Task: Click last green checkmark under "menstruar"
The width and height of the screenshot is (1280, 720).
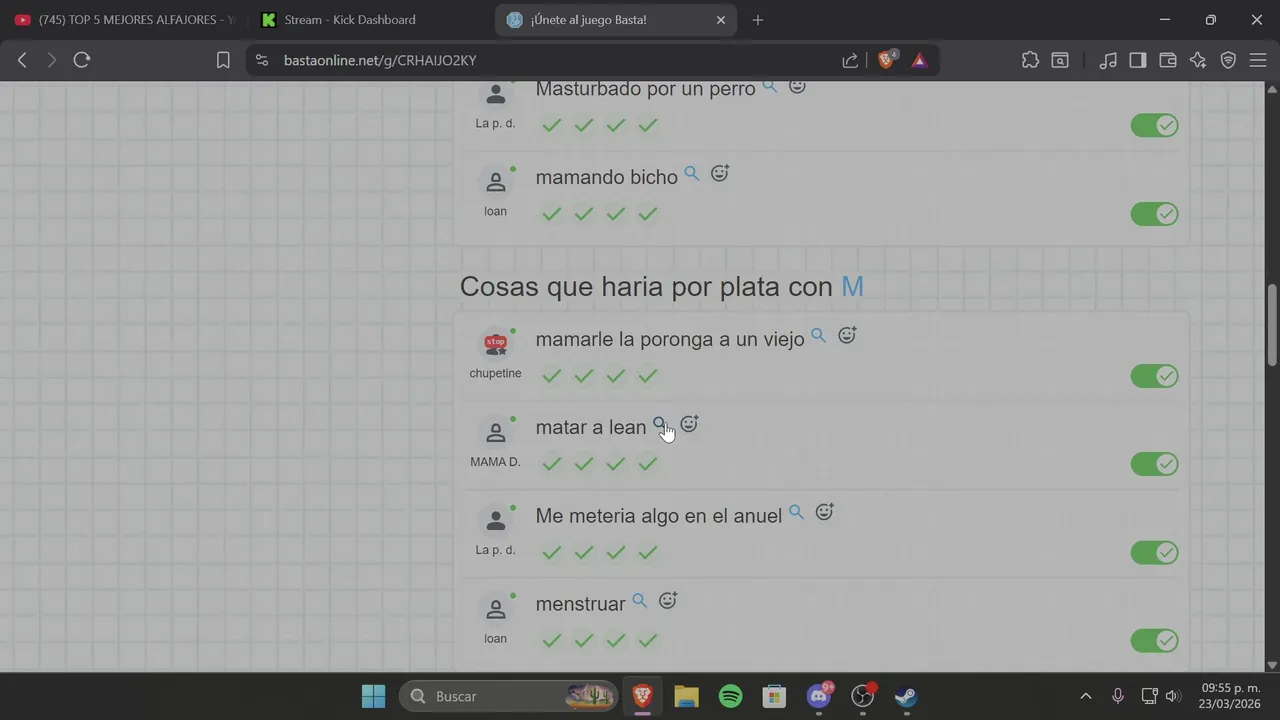Action: 648,641
